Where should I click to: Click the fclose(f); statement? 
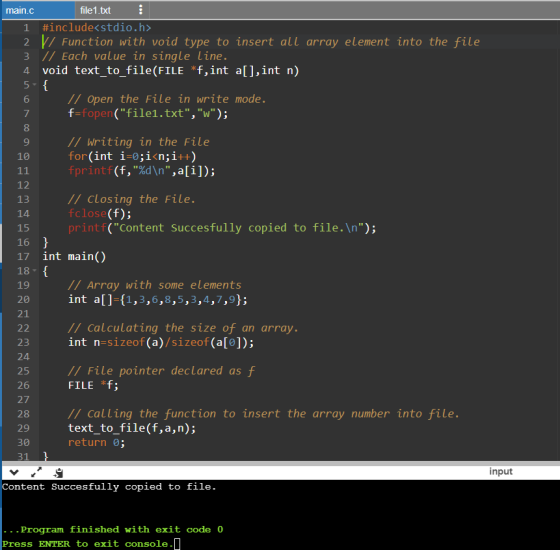(100, 214)
